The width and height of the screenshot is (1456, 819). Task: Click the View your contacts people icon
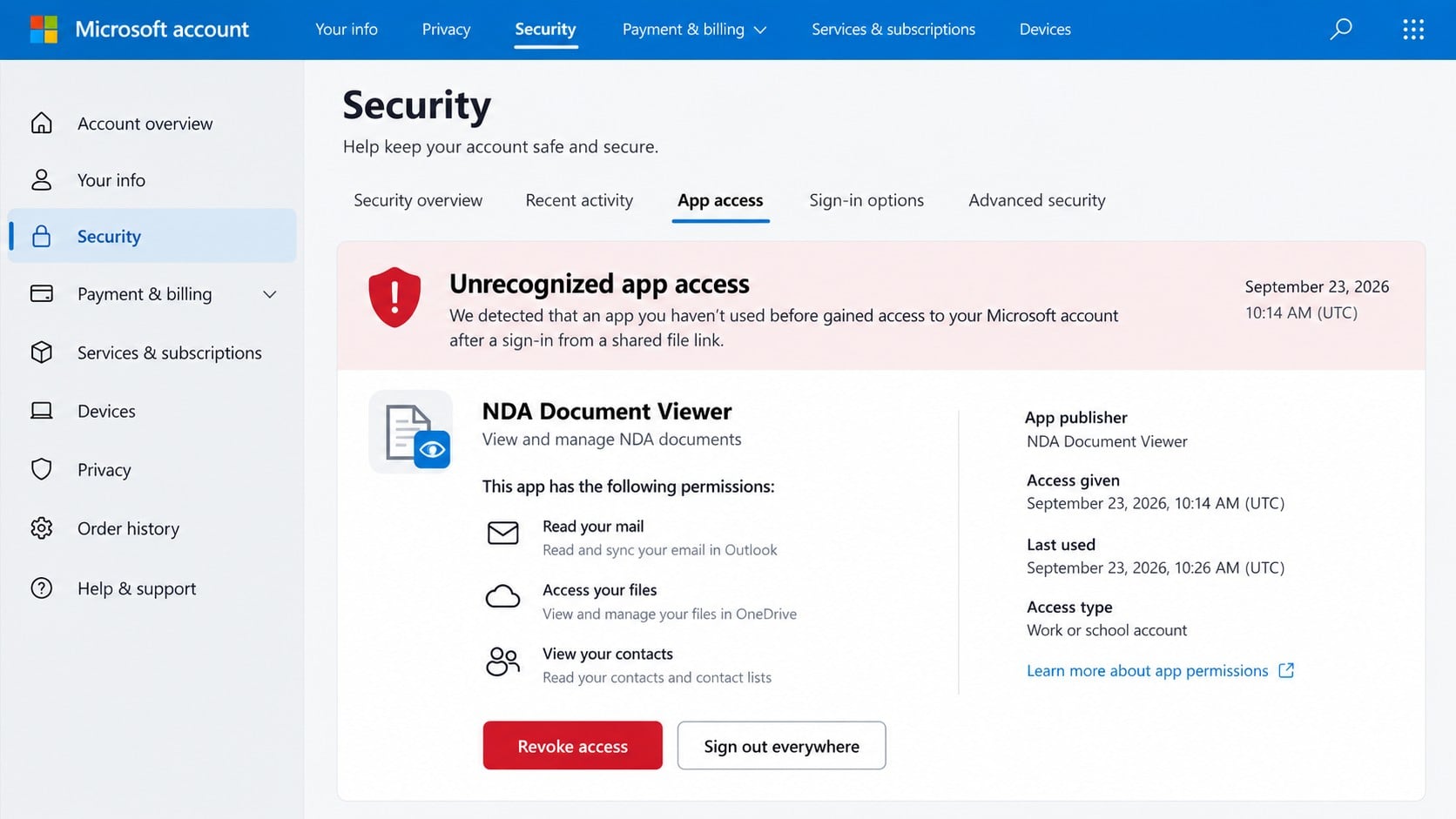pos(502,661)
